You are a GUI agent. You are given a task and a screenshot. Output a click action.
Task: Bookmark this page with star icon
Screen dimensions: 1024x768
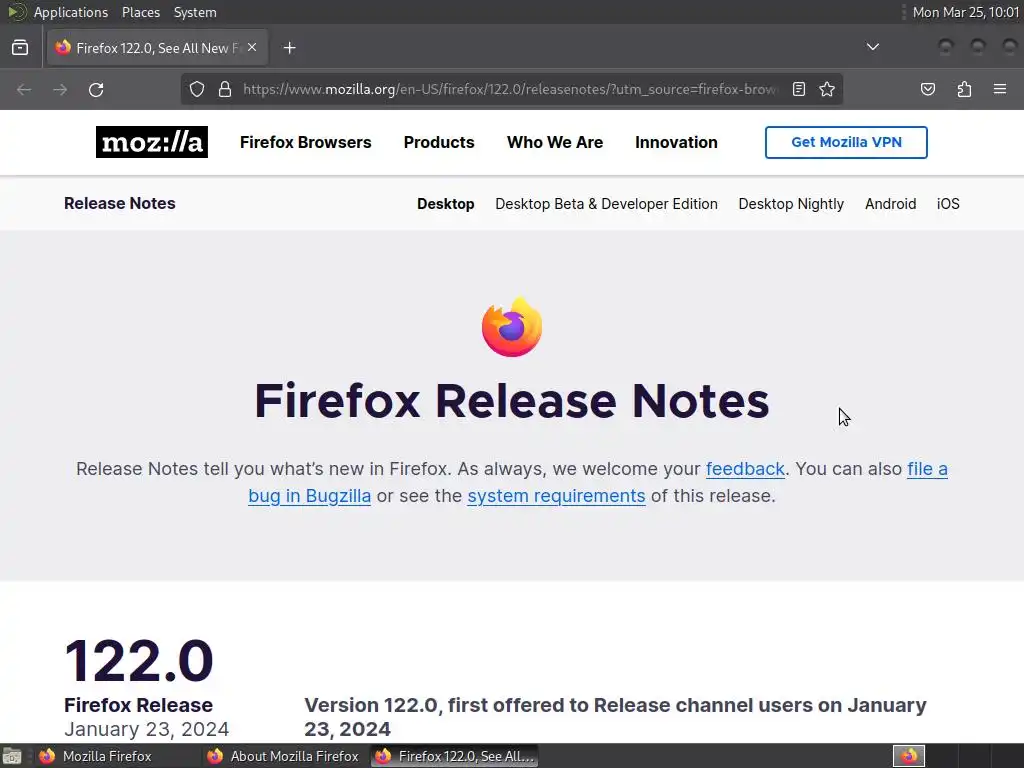(827, 89)
